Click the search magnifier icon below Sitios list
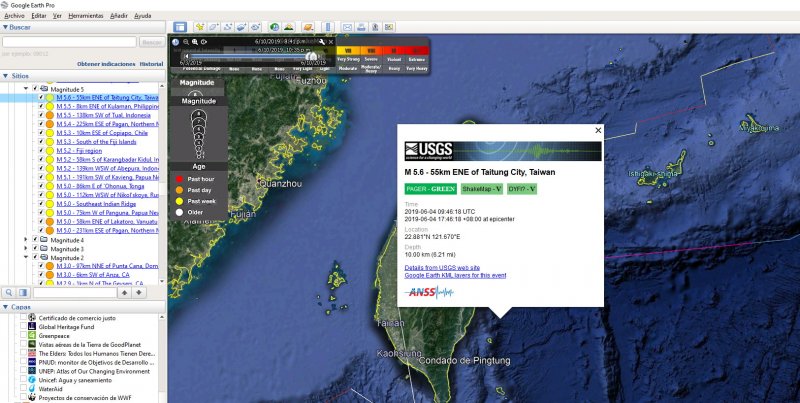 9,292
